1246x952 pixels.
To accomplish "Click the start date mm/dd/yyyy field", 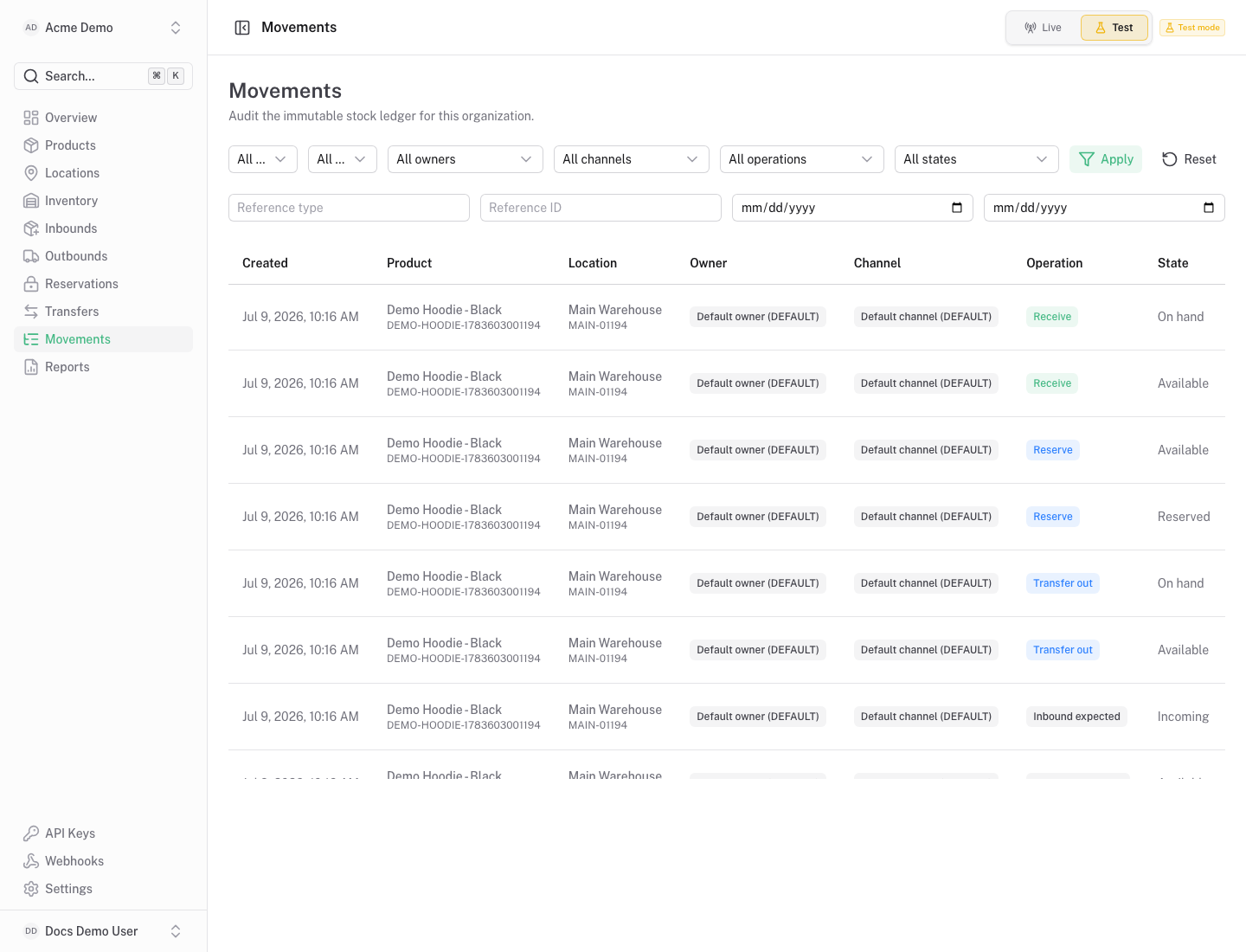I will [x=852, y=208].
